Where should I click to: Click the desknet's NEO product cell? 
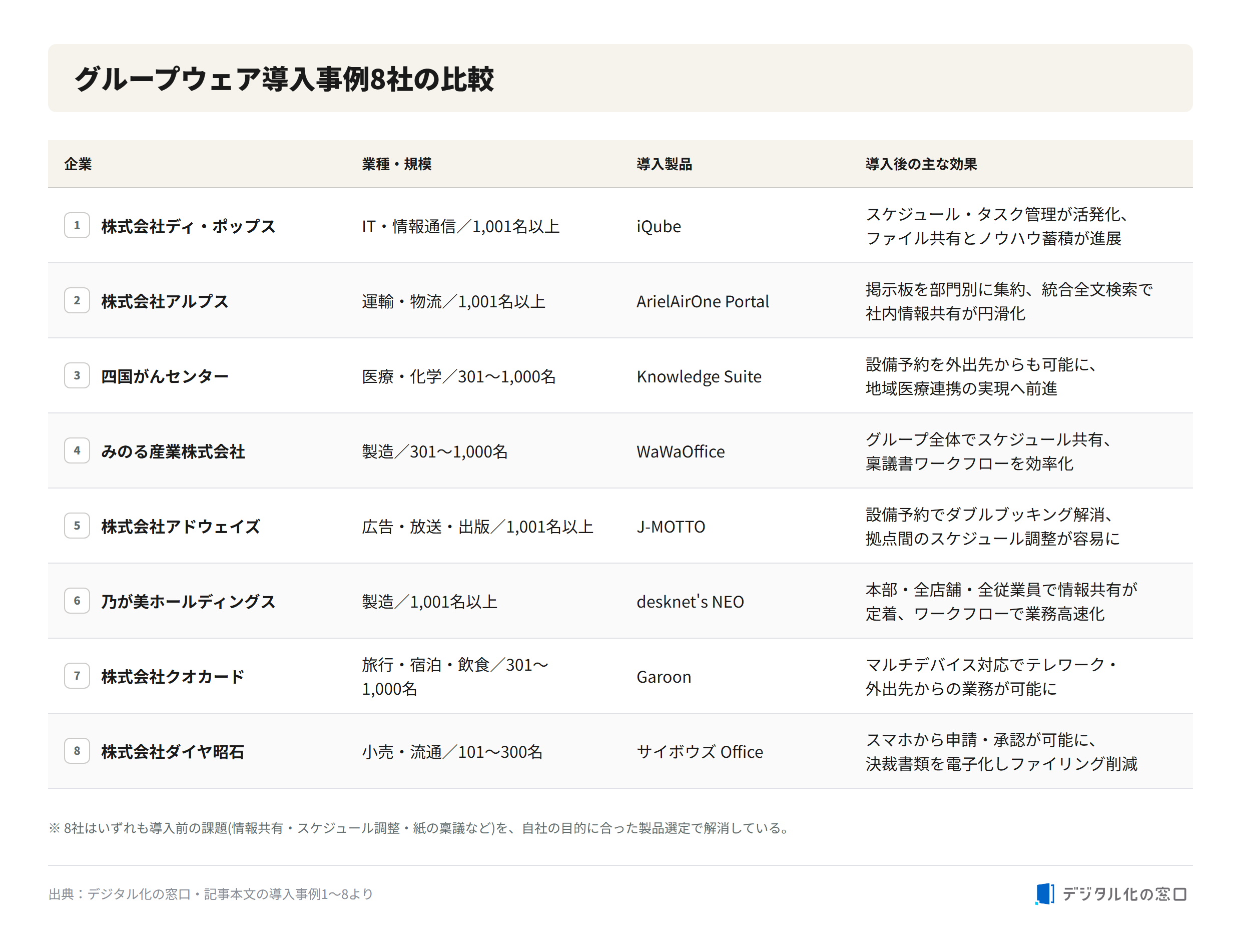(x=690, y=601)
